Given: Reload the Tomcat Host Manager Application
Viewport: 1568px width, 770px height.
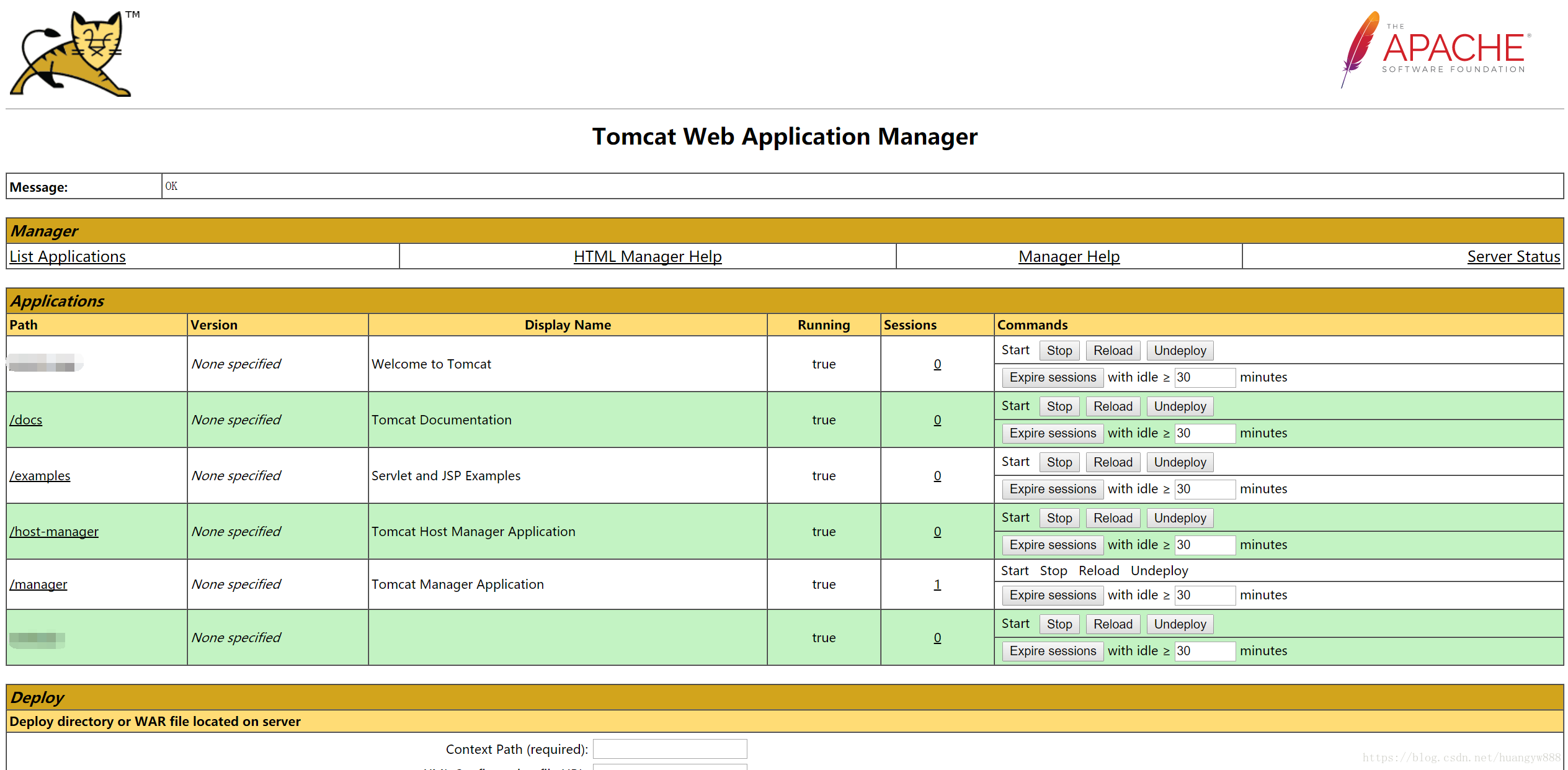Looking at the screenshot, I should 1113,518.
